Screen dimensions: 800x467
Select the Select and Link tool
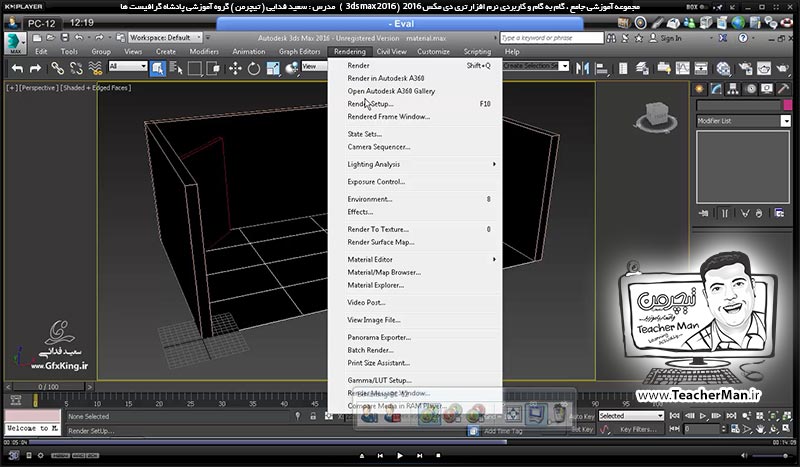57,68
